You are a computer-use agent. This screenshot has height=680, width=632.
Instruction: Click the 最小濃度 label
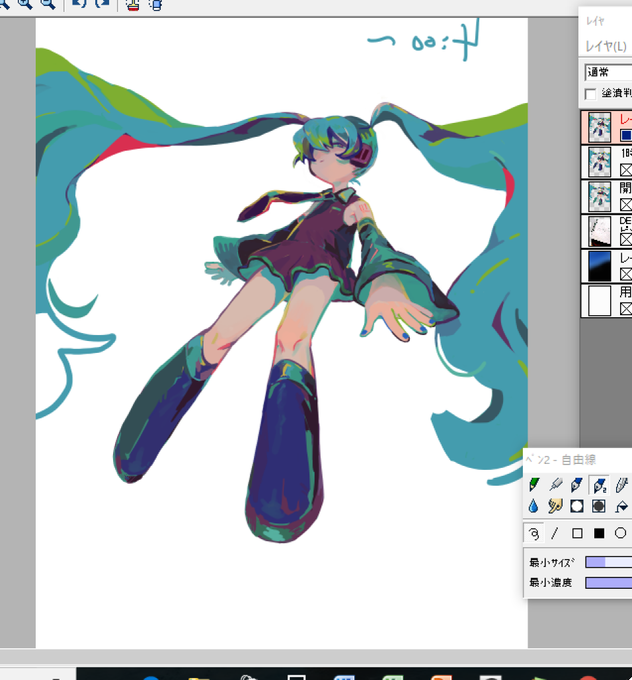550,582
